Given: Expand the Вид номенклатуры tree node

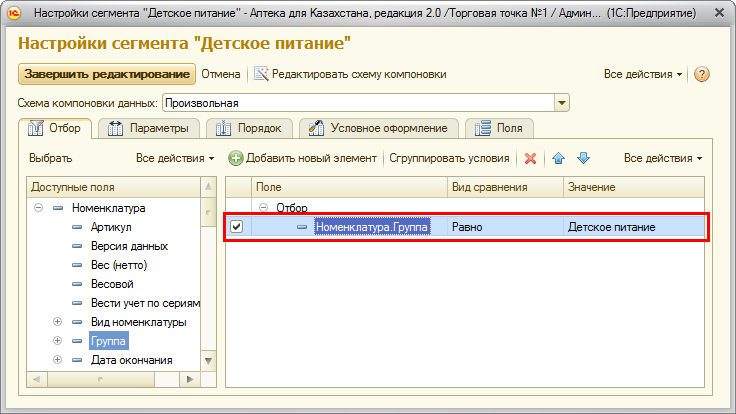Looking at the screenshot, I should [57, 322].
